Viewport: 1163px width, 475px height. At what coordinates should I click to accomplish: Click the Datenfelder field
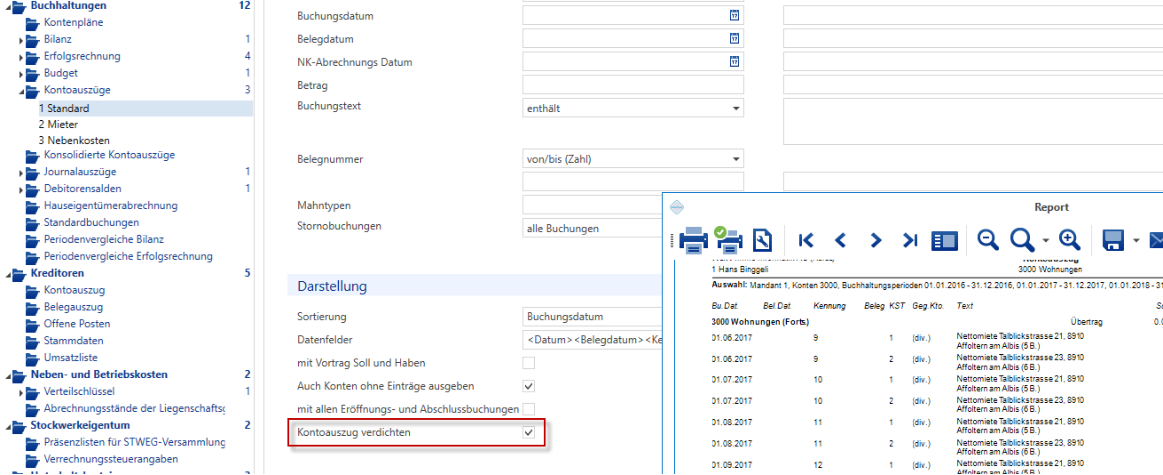[592, 340]
